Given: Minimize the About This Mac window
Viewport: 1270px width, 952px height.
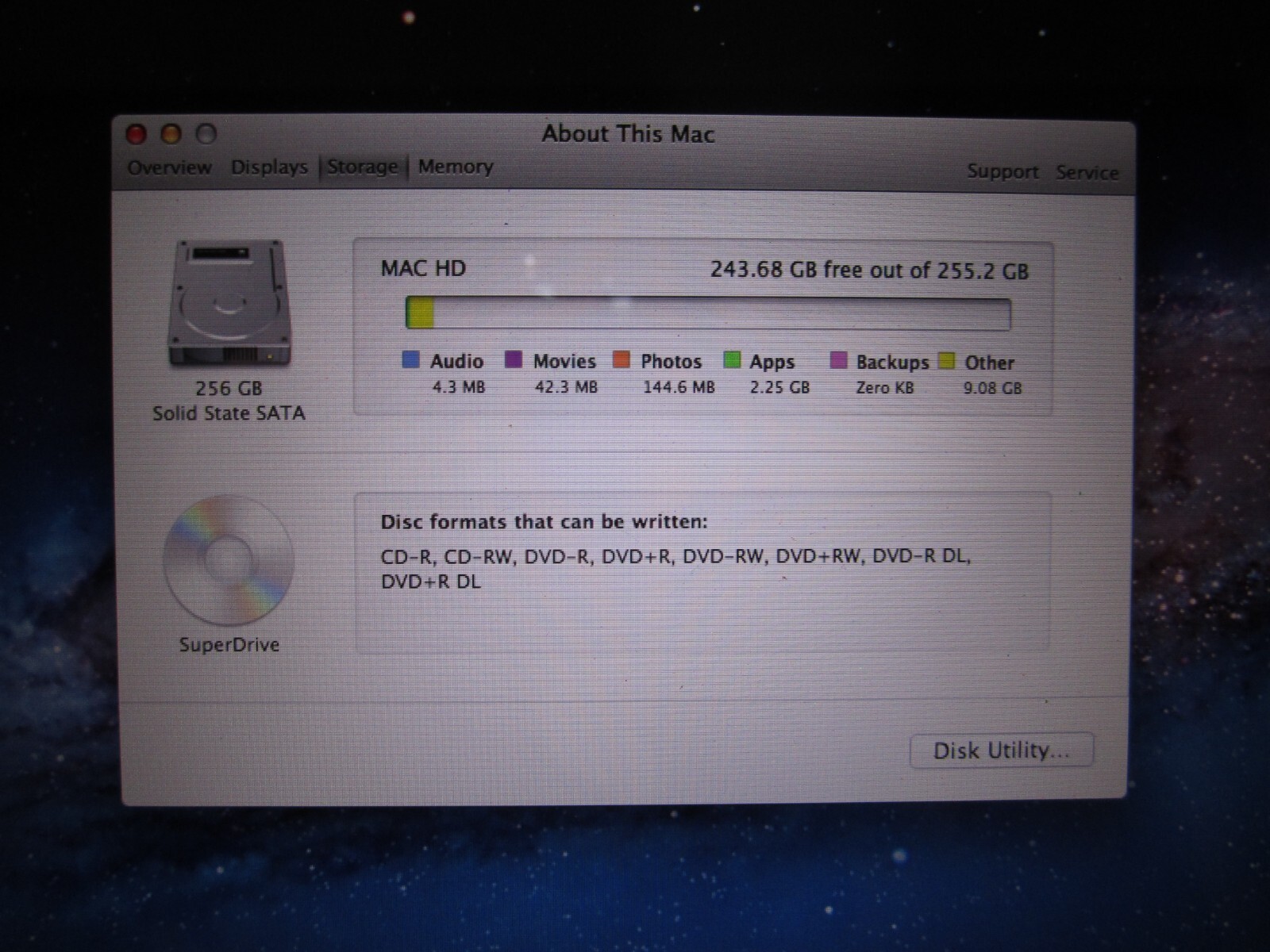Looking at the screenshot, I should (x=171, y=133).
